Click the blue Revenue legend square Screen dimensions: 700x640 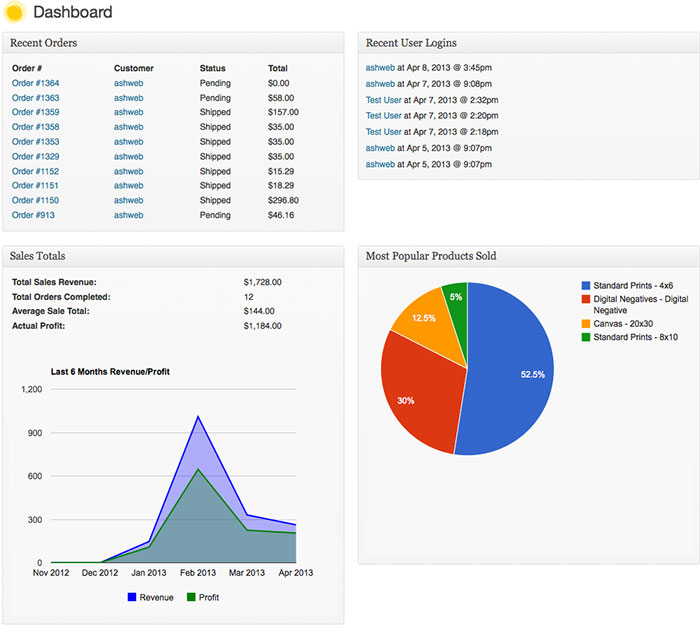132,597
